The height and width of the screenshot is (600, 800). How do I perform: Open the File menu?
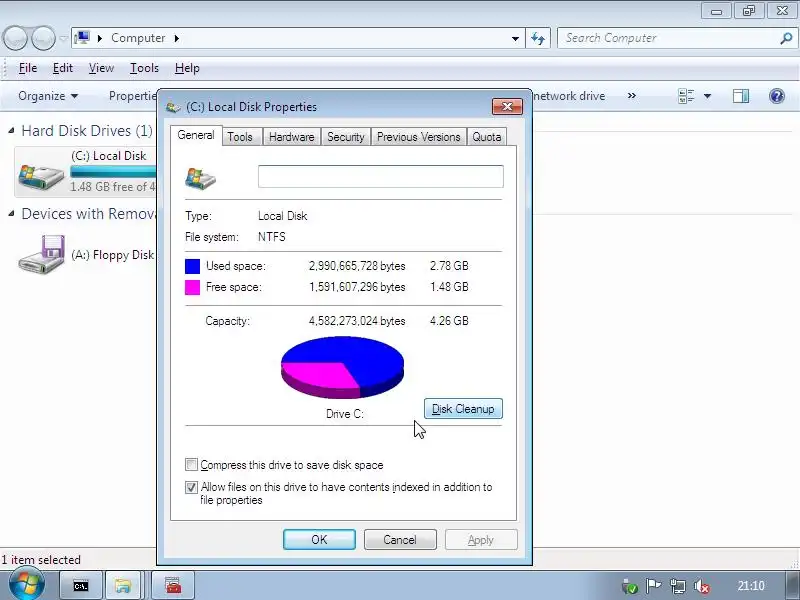pos(28,68)
